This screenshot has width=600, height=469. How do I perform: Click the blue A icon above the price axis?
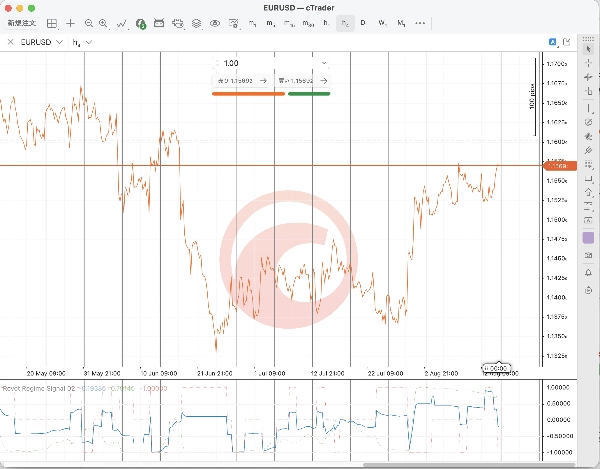(553, 42)
